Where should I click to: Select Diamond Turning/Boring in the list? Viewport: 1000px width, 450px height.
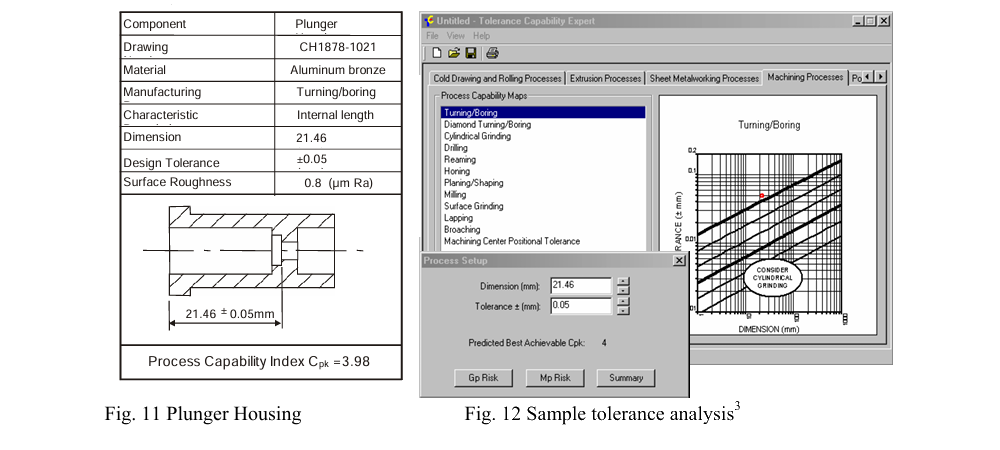[487, 124]
